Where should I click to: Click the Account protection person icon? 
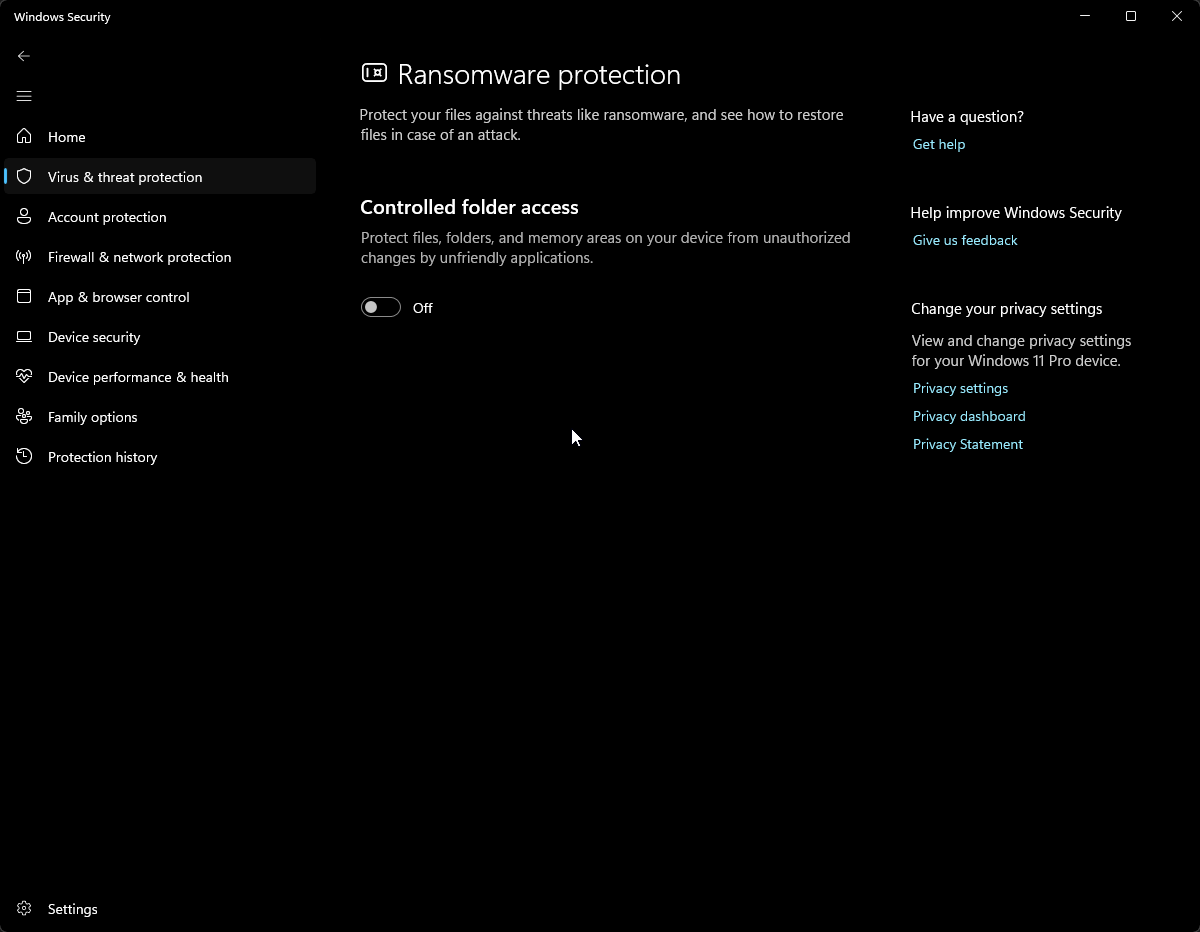24,217
